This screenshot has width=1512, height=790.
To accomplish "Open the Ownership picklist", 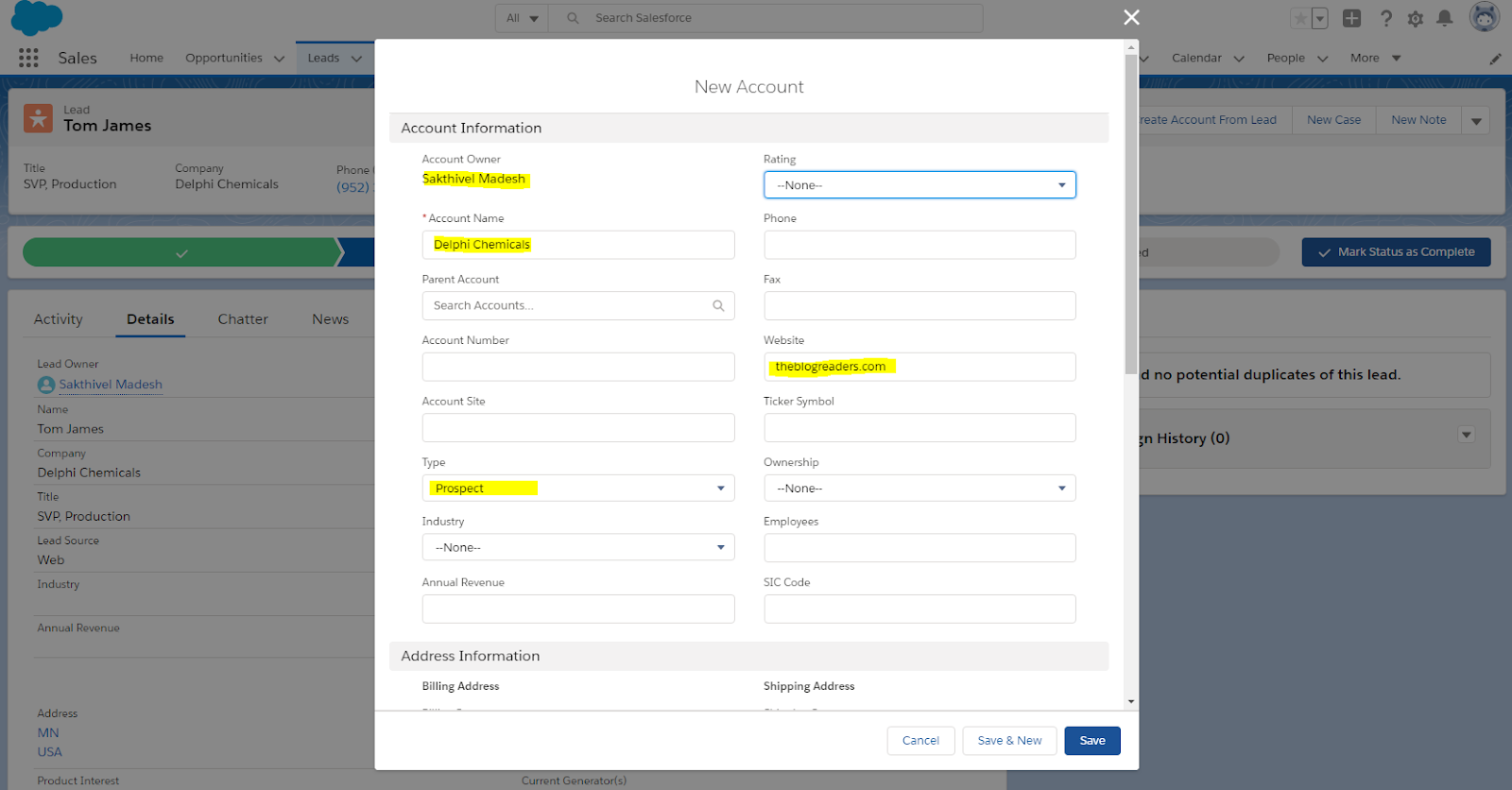I will click(919, 488).
